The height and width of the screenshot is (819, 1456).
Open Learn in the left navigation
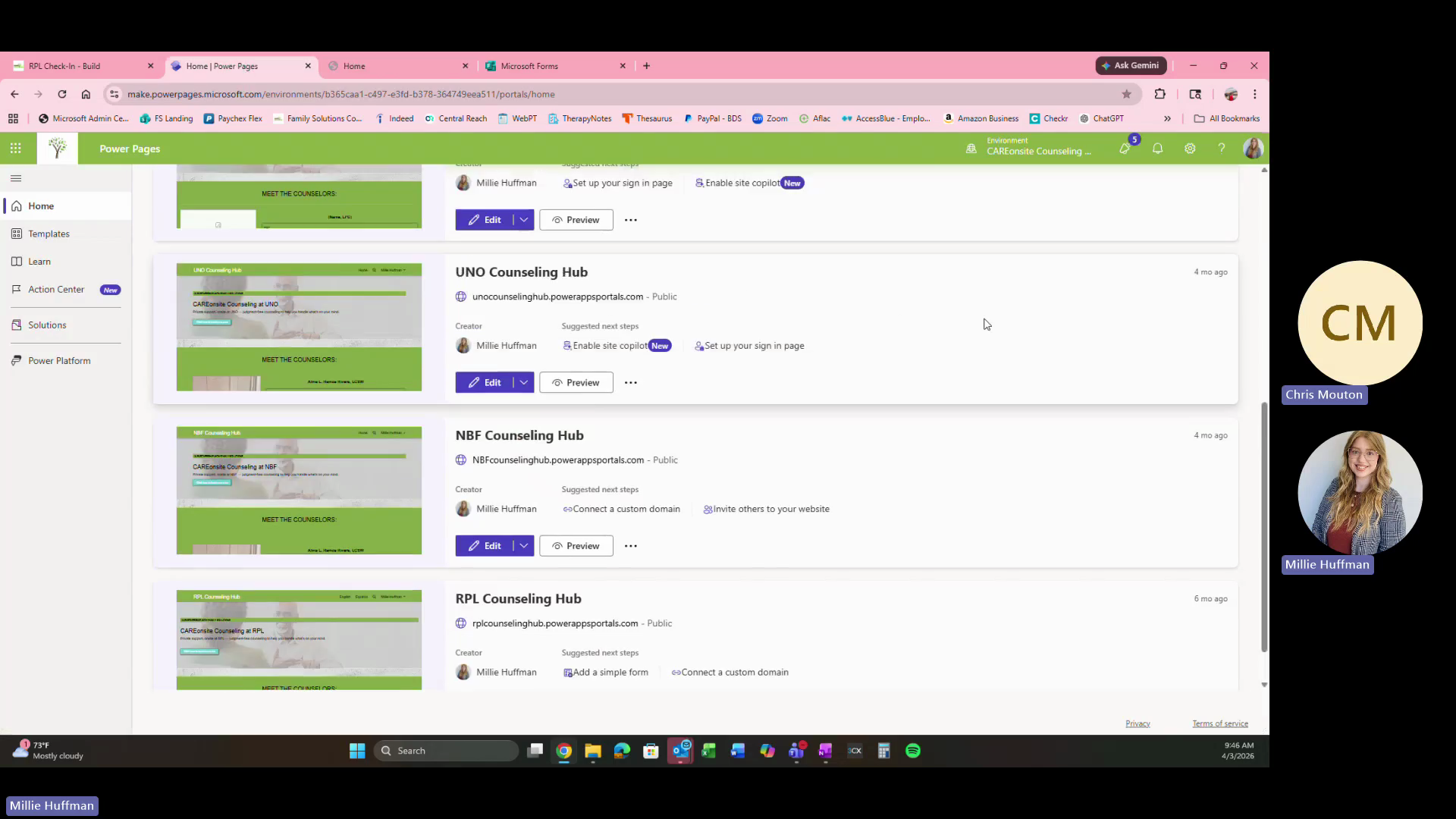(x=67, y=262)
